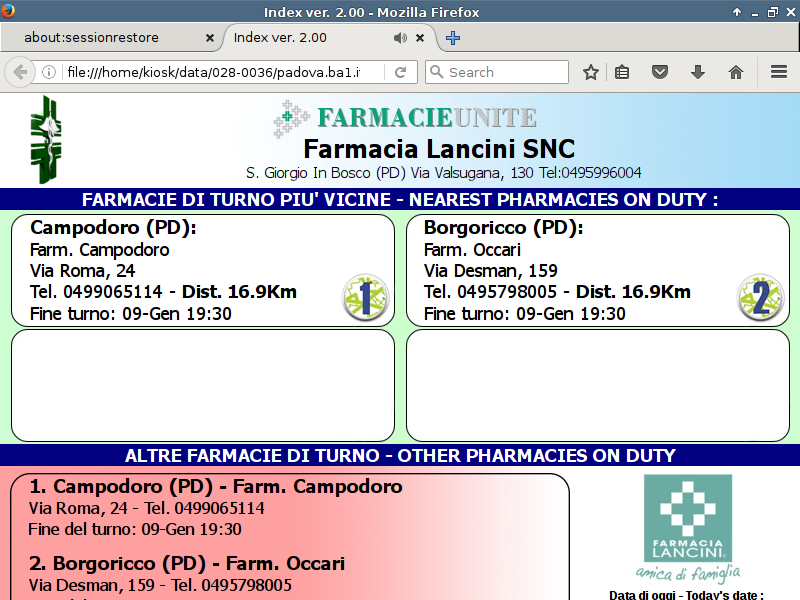Click the number 2 badge for Borgoricco pharmacy

760,298
